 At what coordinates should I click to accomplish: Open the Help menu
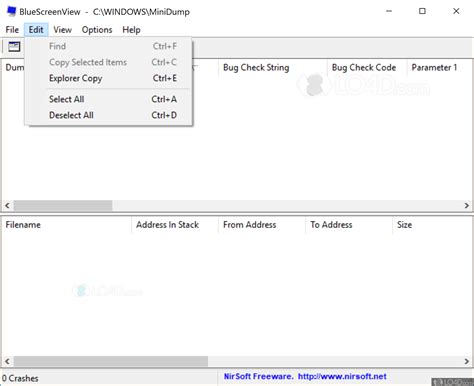click(x=131, y=30)
